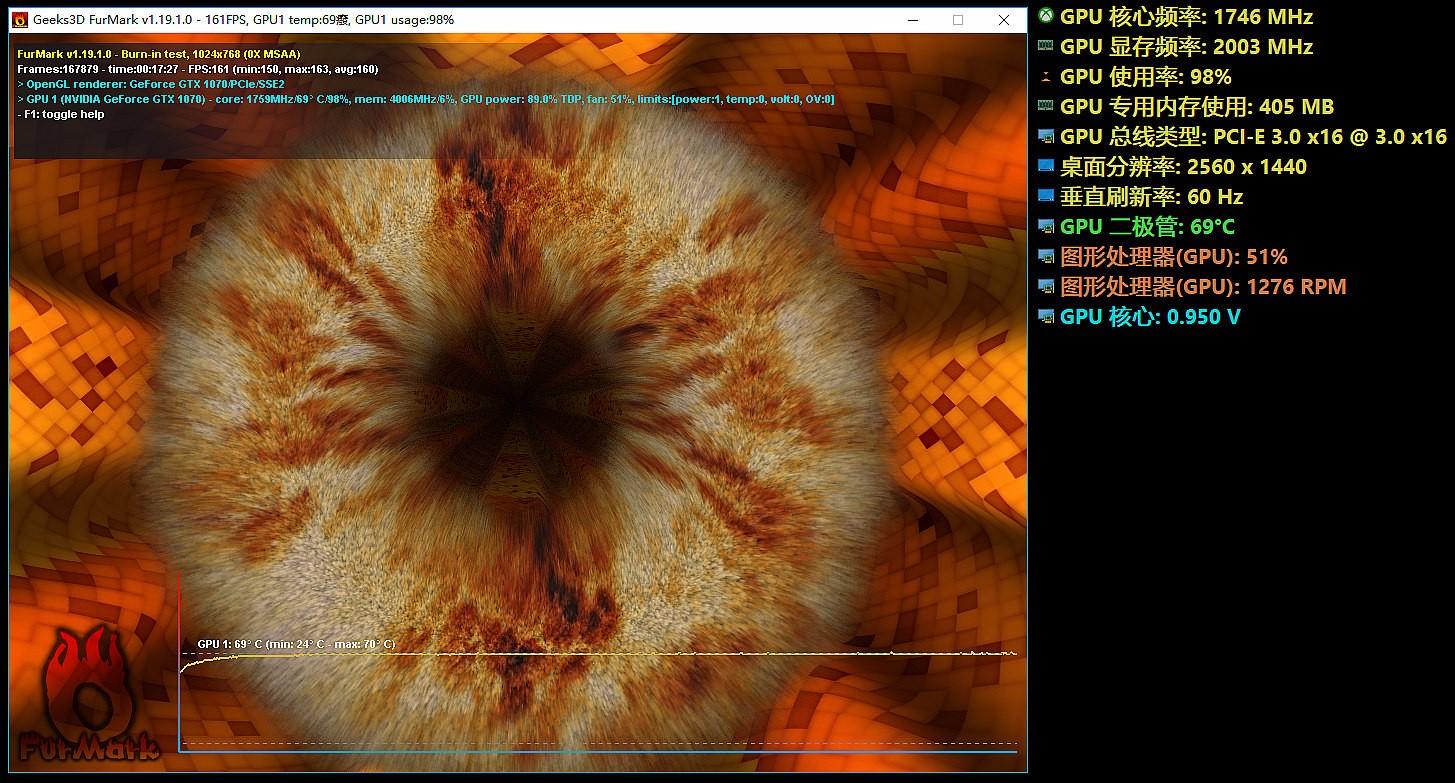Click the 图形处理器(GPU): 51% fan reading
The height and width of the screenshot is (783, 1455).
click(1174, 256)
